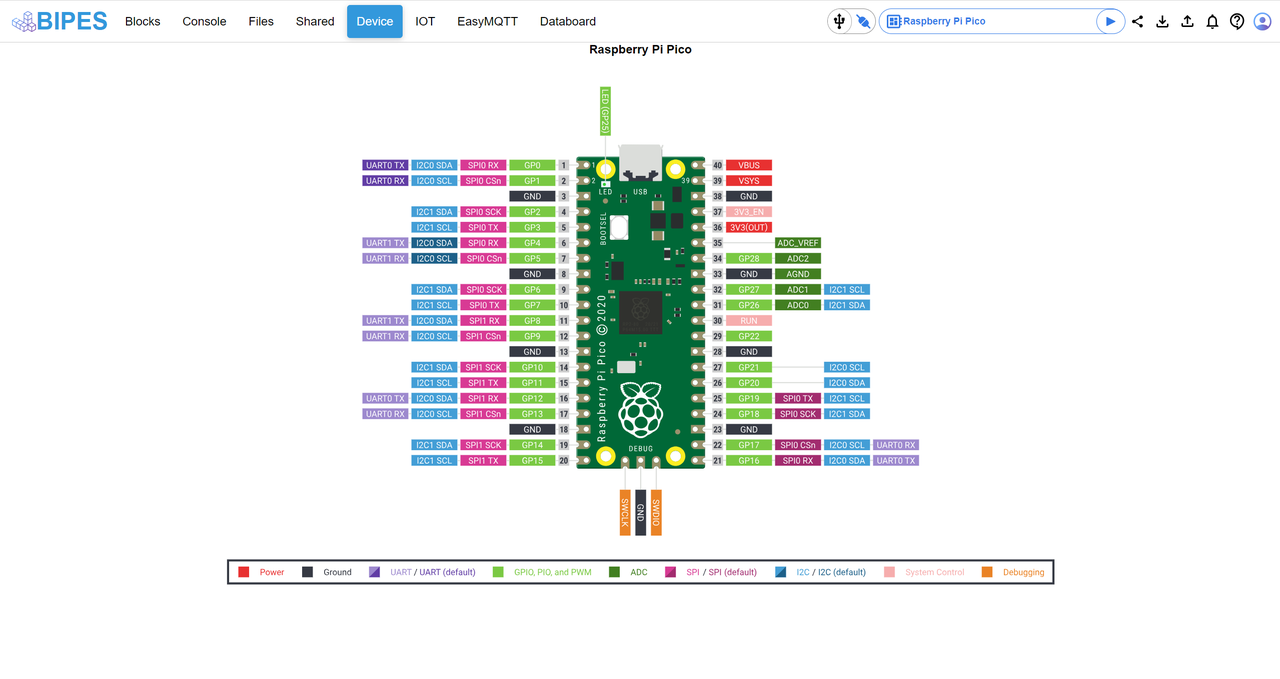Click the GPIO, PIO, and PWM legend text
This screenshot has height=679, width=1280.
click(x=555, y=572)
